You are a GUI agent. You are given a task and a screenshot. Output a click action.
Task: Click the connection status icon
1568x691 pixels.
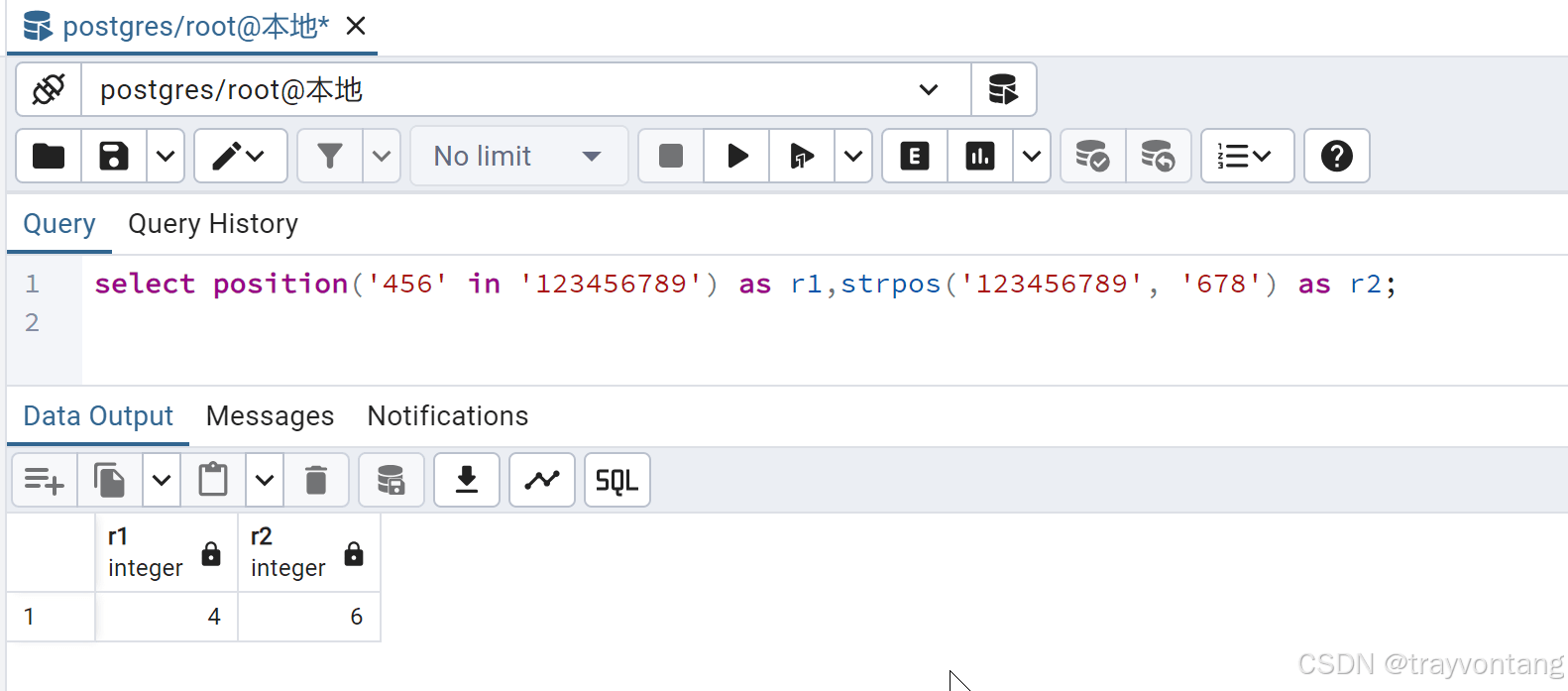point(49,89)
